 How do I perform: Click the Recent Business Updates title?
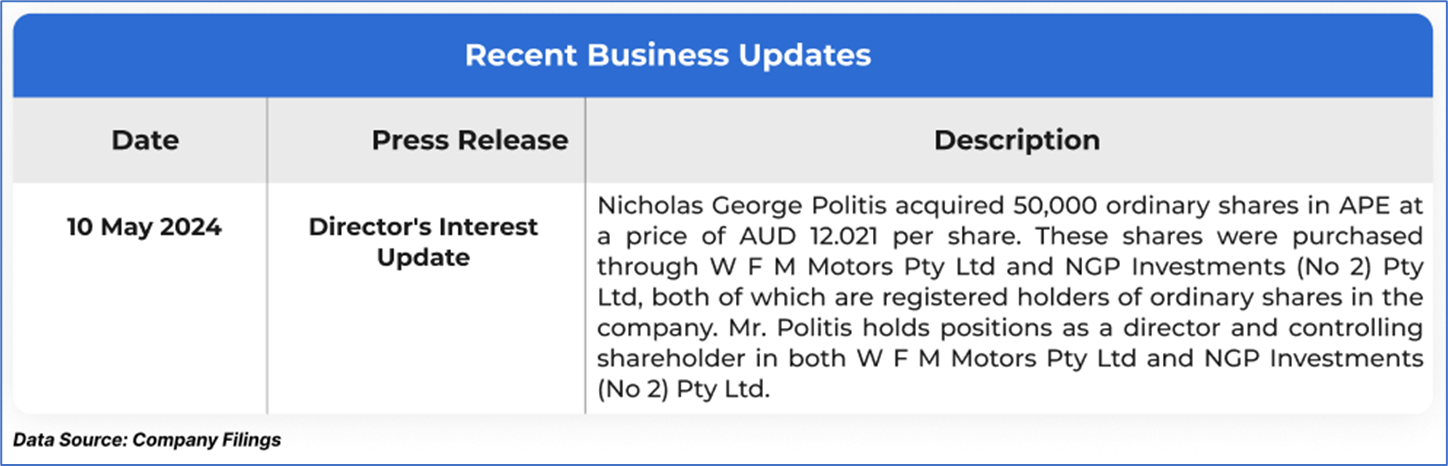[667, 55]
